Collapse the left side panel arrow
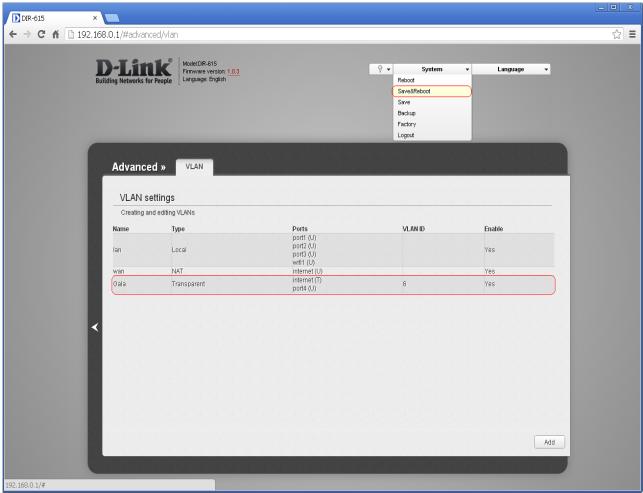The width and height of the screenshot is (643, 493). (x=95, y=327)
